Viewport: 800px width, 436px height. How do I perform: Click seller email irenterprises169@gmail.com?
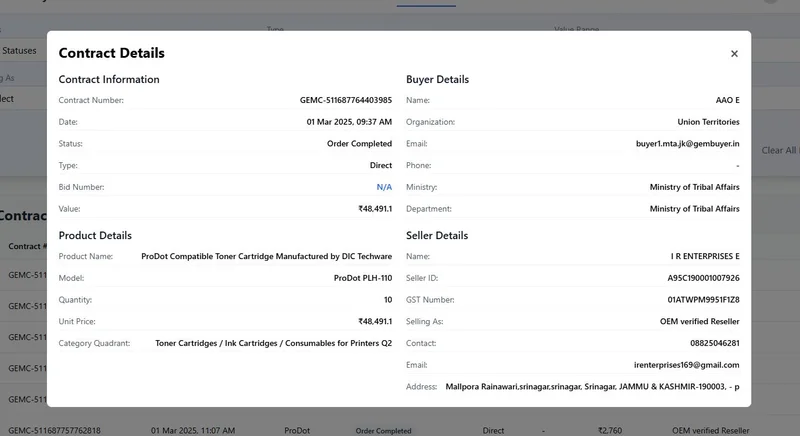pos(686,365)
